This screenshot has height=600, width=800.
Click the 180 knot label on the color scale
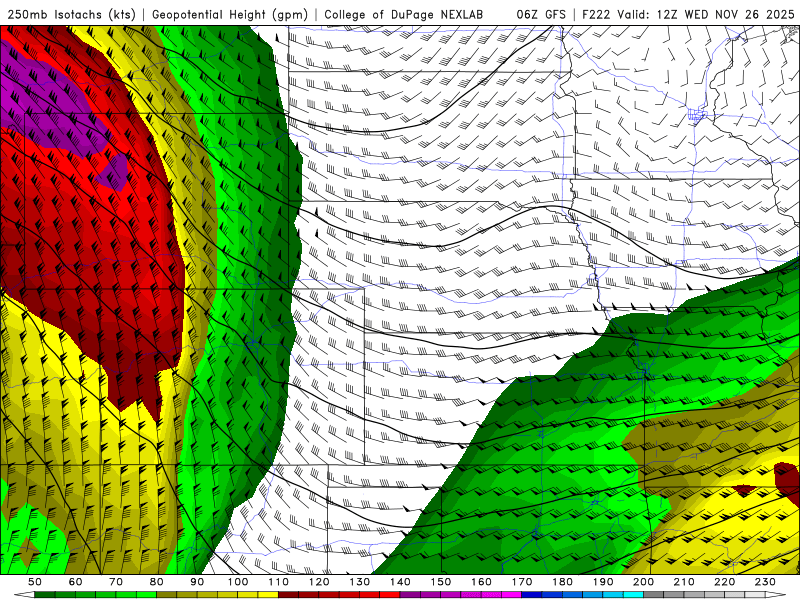562,582
